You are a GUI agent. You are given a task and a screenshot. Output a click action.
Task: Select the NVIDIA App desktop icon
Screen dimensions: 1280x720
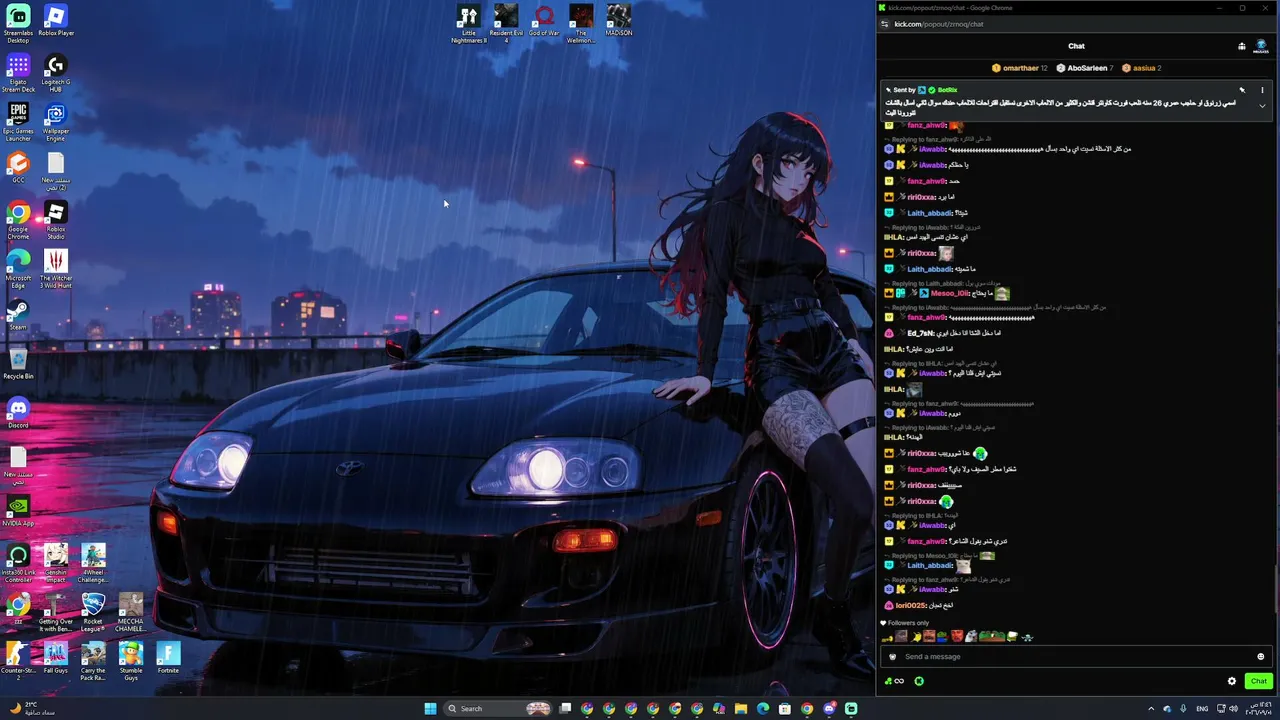click(x=18, y=510)
